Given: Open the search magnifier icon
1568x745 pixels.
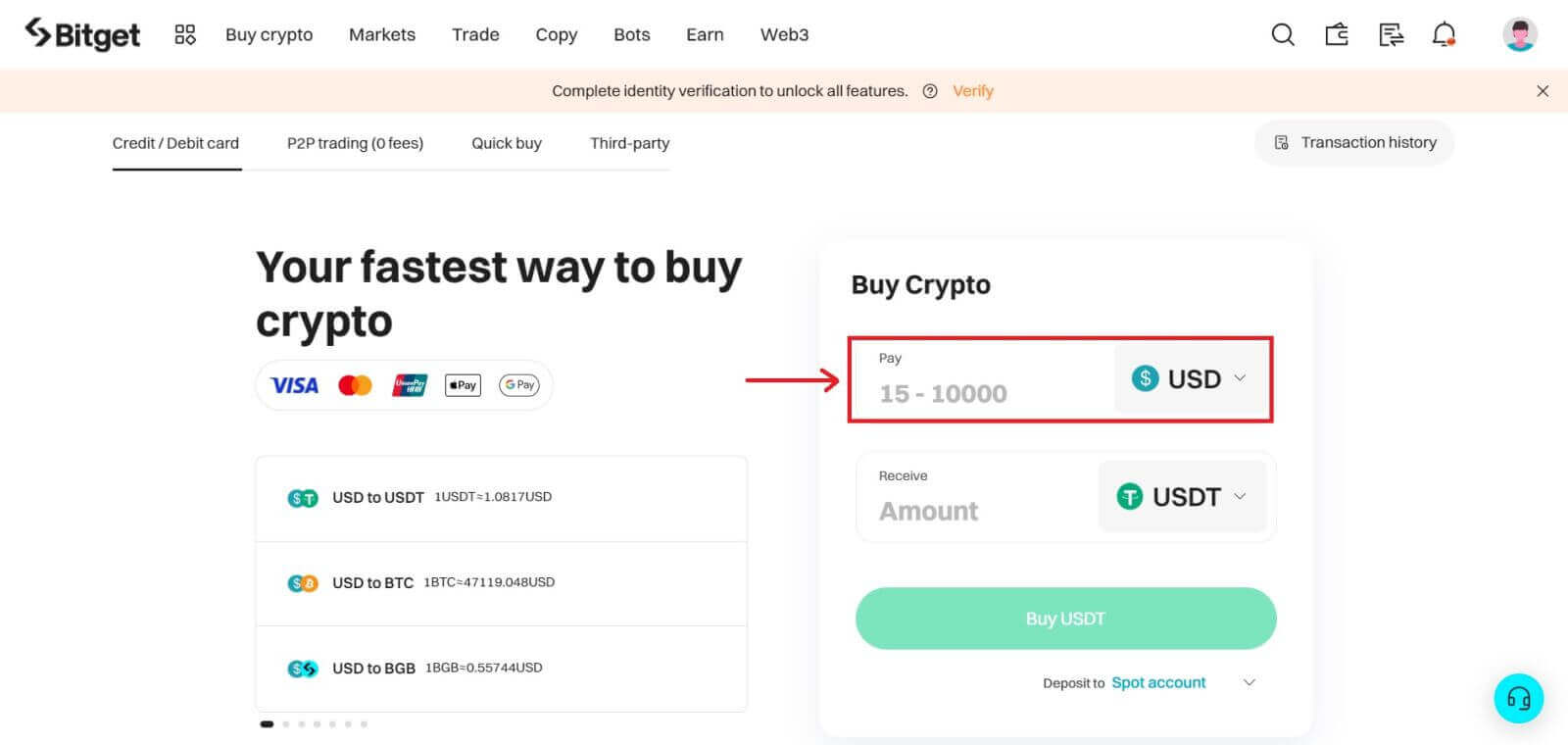Looking at the screenshot, I should (1282, 35).
